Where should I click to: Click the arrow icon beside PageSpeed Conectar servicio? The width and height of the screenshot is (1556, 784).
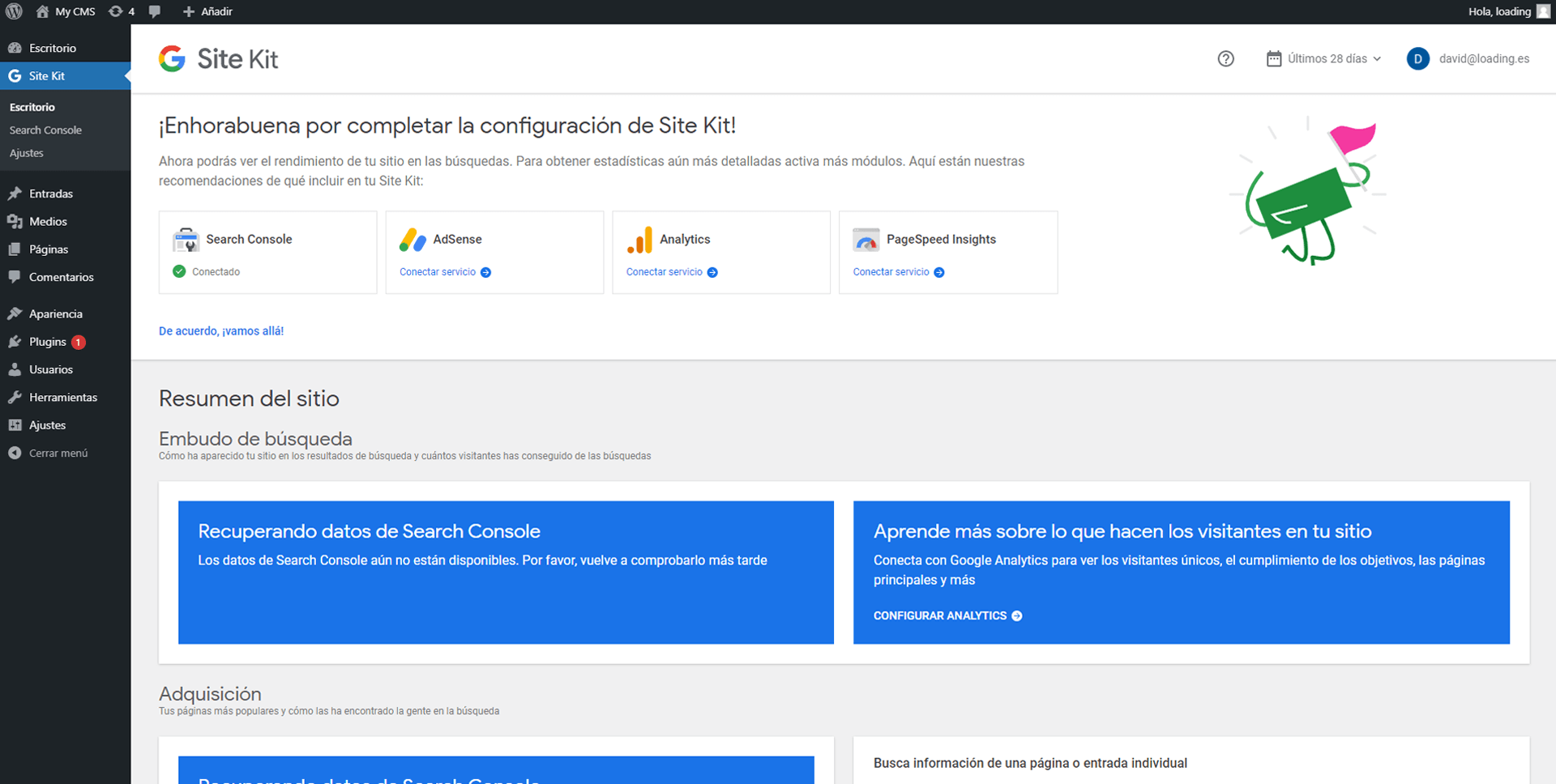tap(938, 272)
